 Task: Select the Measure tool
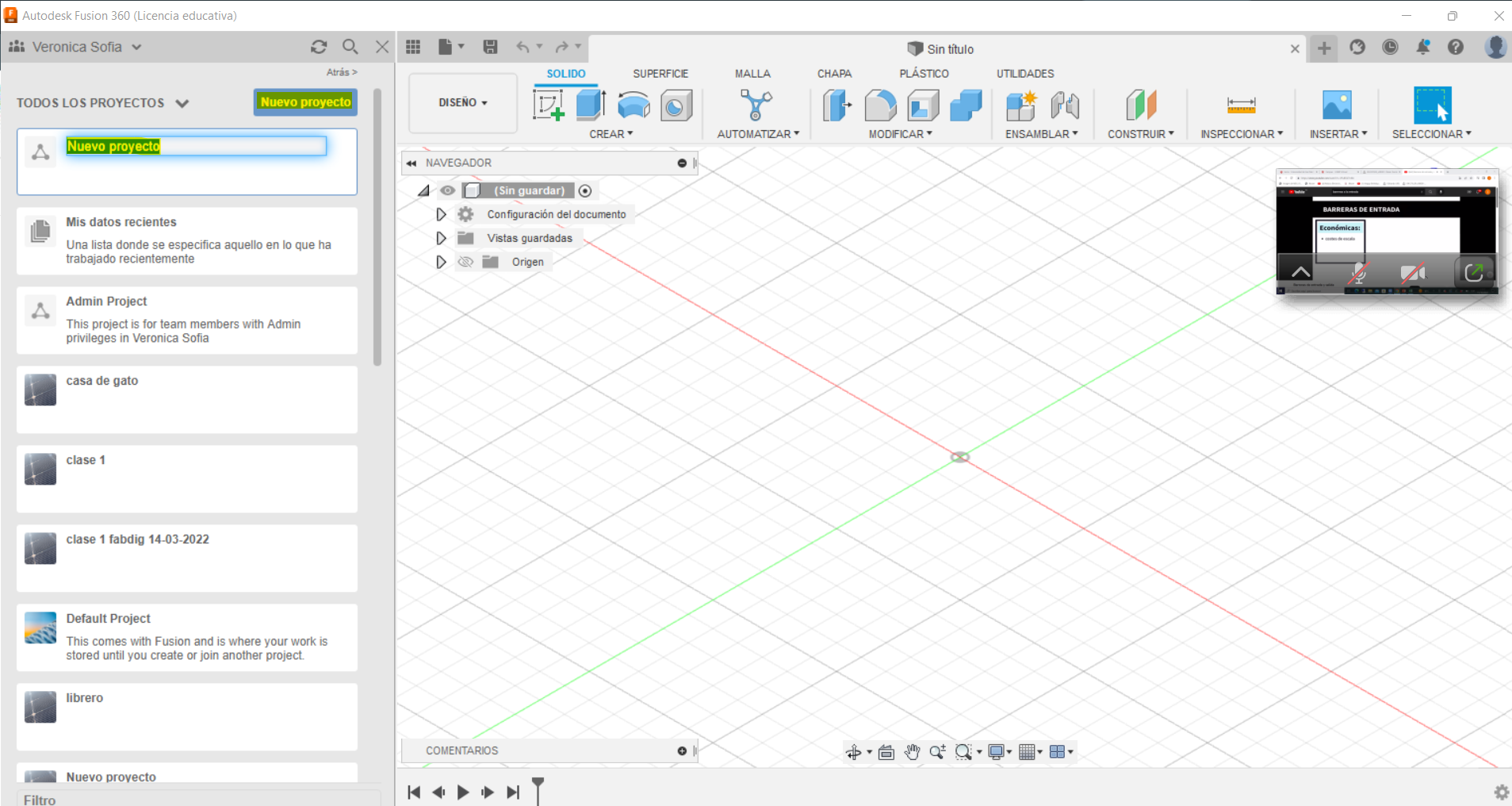click(x=1241, y=105)
